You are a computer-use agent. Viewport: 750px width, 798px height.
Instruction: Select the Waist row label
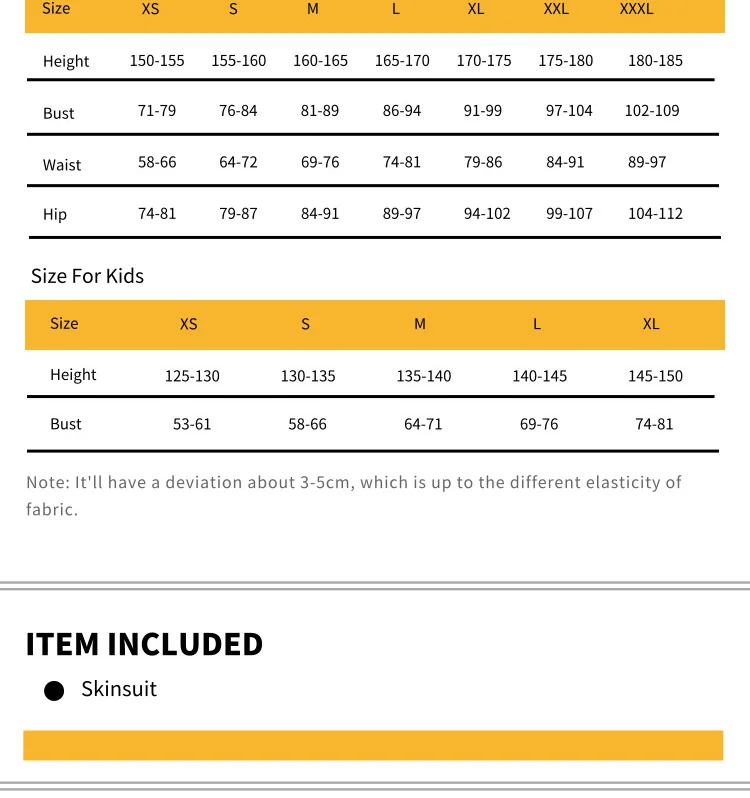pos(62,165)
